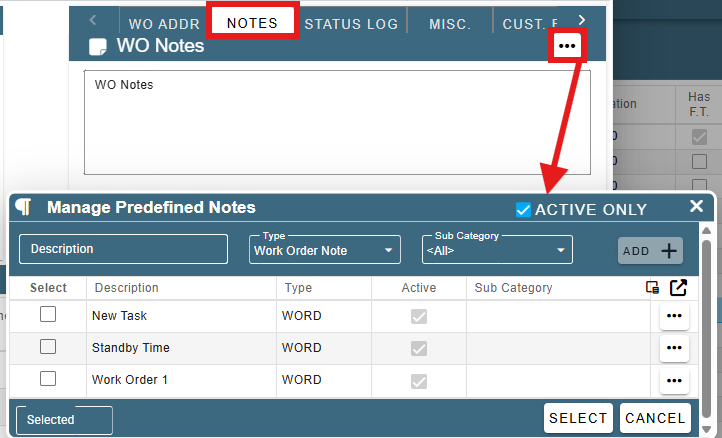Switch to the MISC. tab
The image size is (722, 438).
coord(450,23)
